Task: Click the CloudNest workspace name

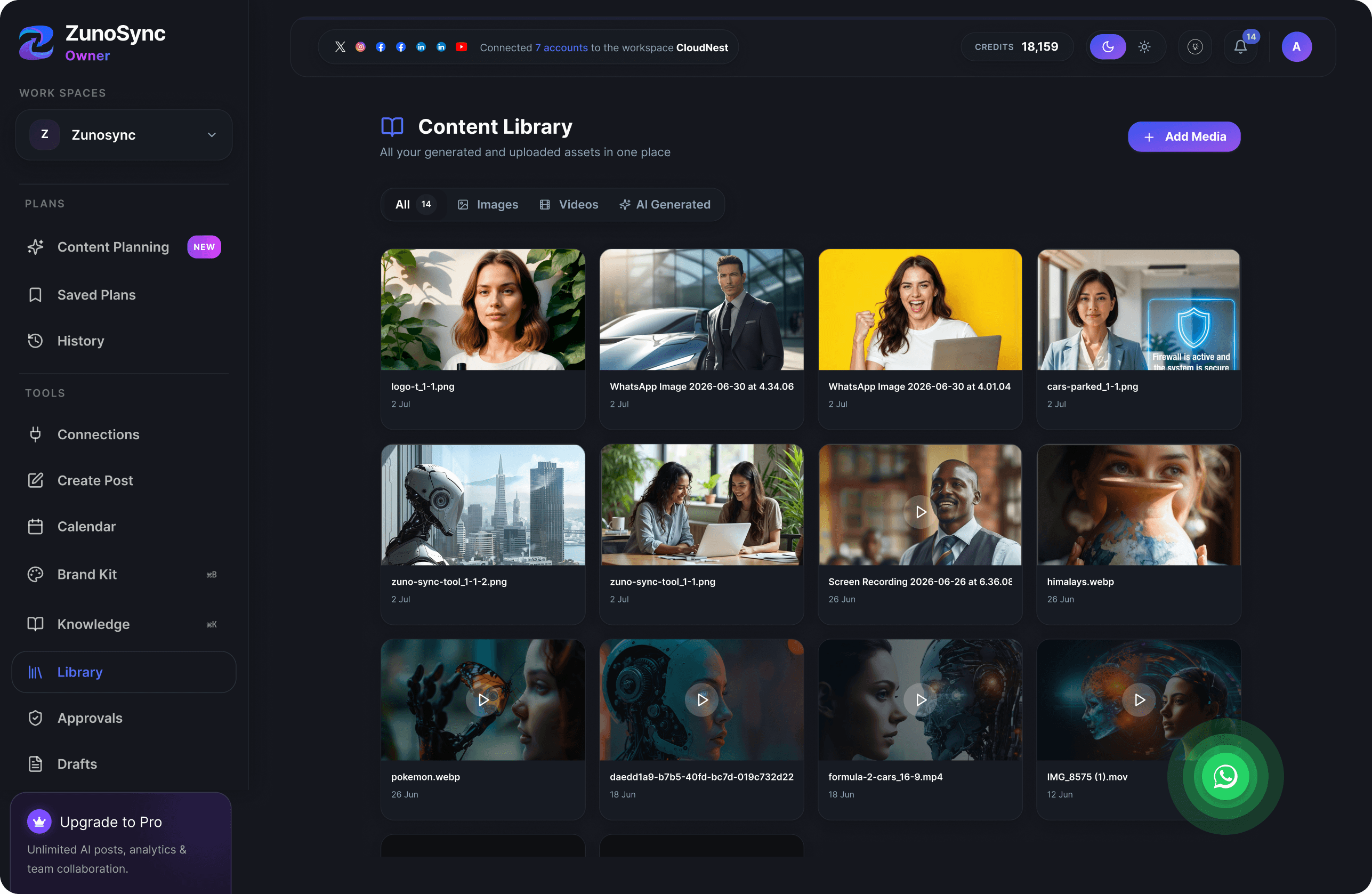Action: [702, 47]
